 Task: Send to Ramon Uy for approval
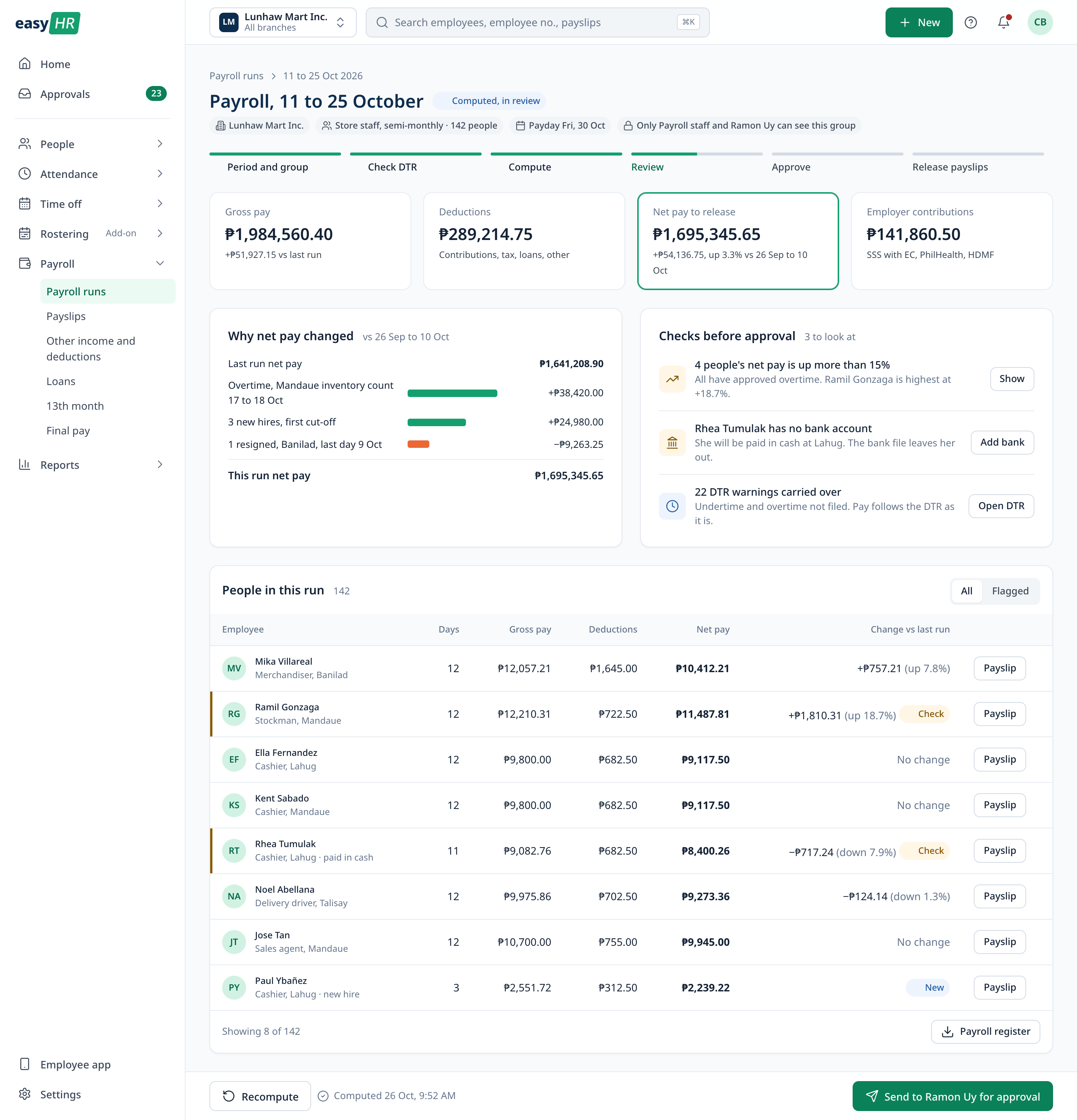pos(952,1096)
